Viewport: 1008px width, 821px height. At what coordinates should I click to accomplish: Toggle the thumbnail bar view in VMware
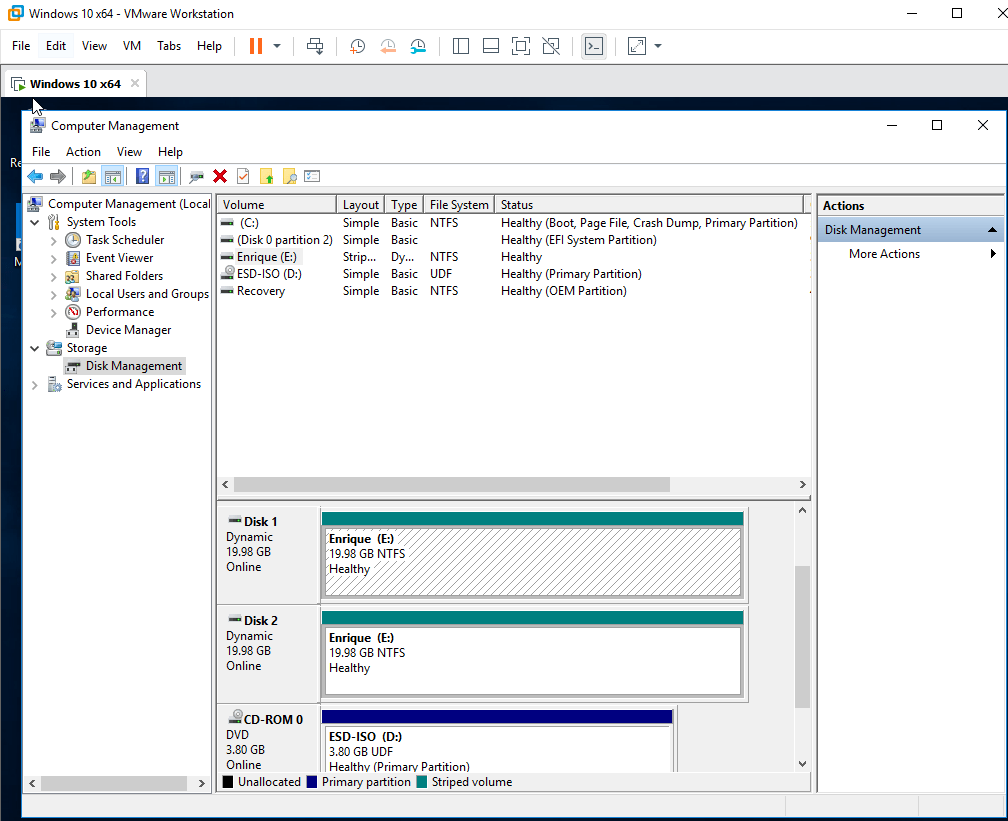point(490,46)
